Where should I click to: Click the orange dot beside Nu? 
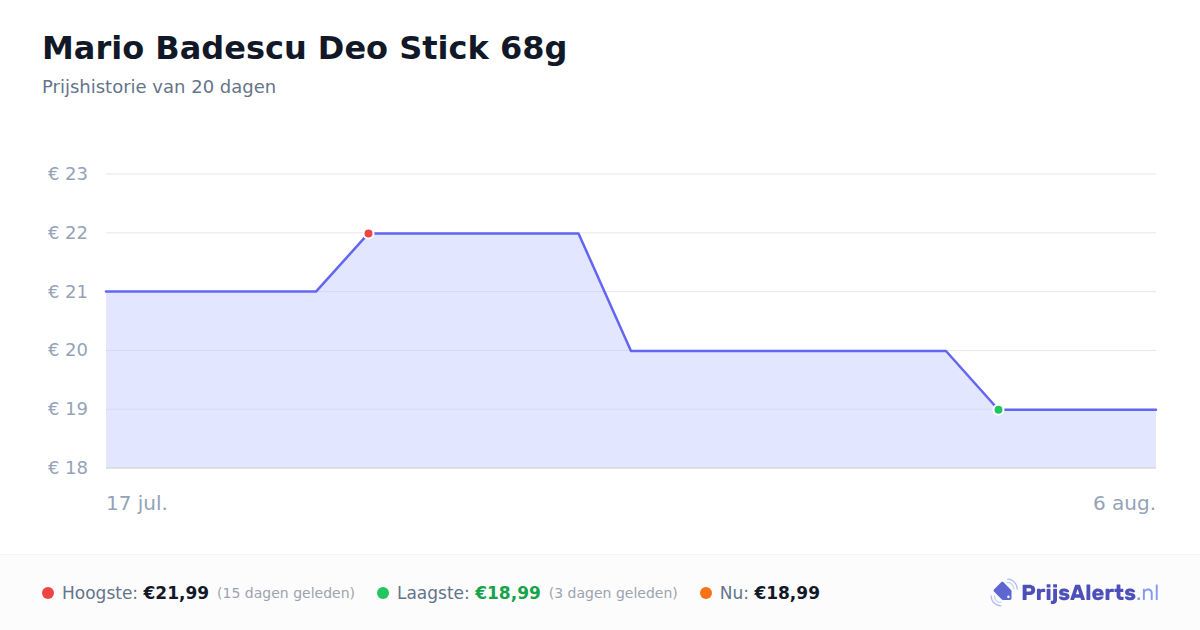(706, 593)
